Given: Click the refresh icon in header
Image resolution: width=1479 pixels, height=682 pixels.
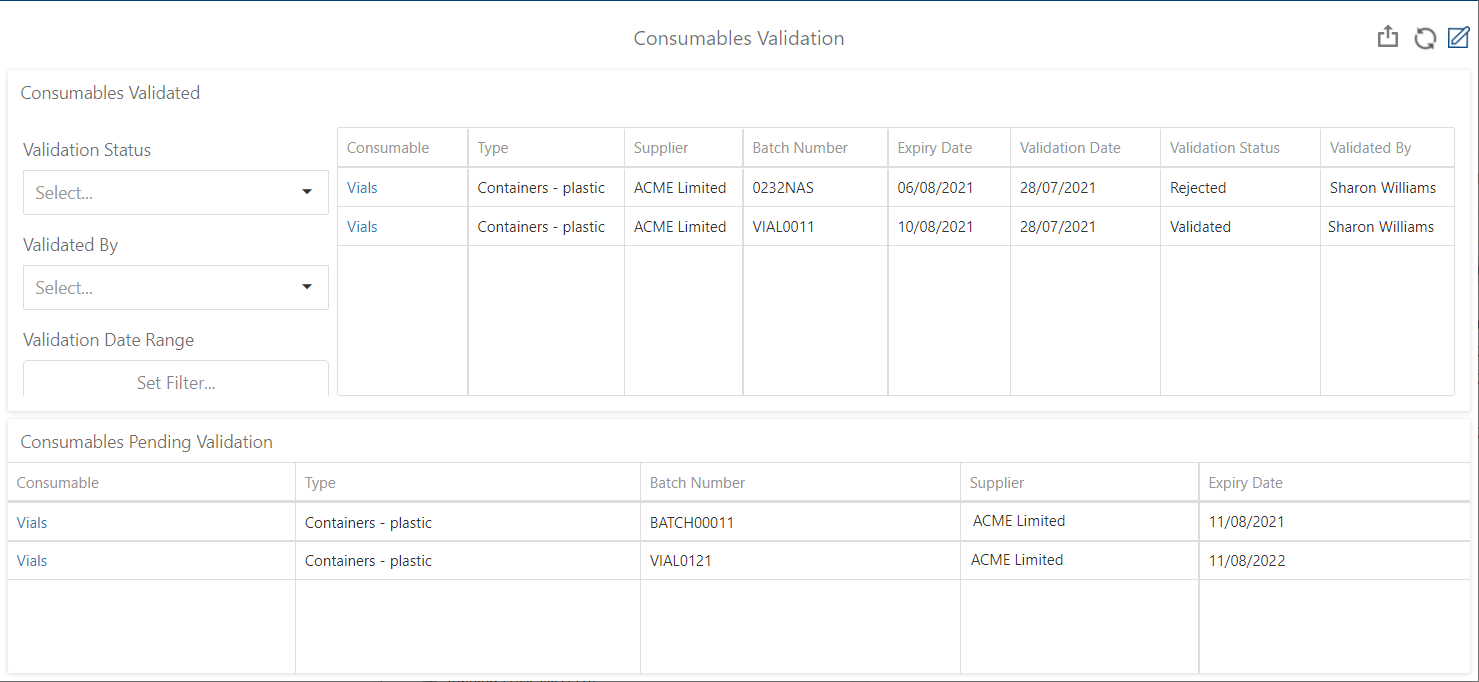Looking at the screenshot, I should (x=1424, y=38).
